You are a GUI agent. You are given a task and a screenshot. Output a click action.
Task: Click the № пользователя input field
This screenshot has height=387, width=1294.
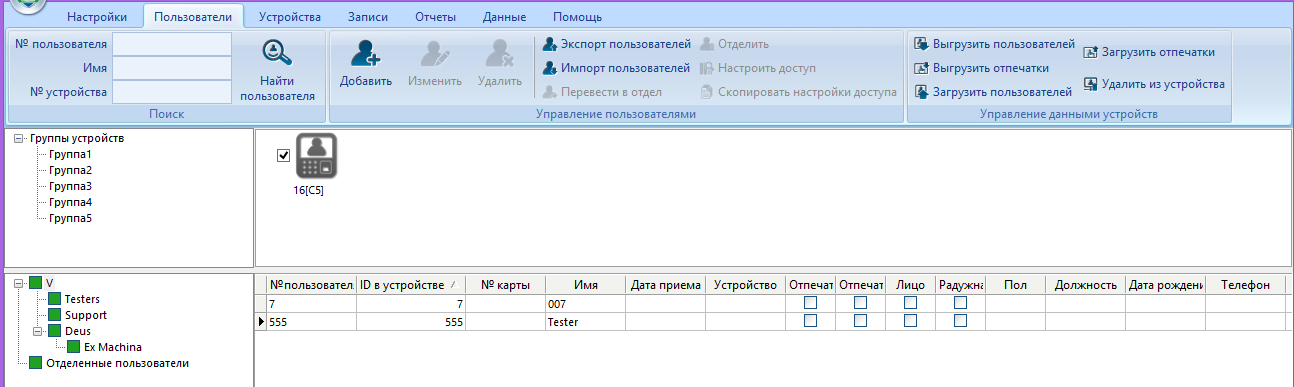coord(172,44)
